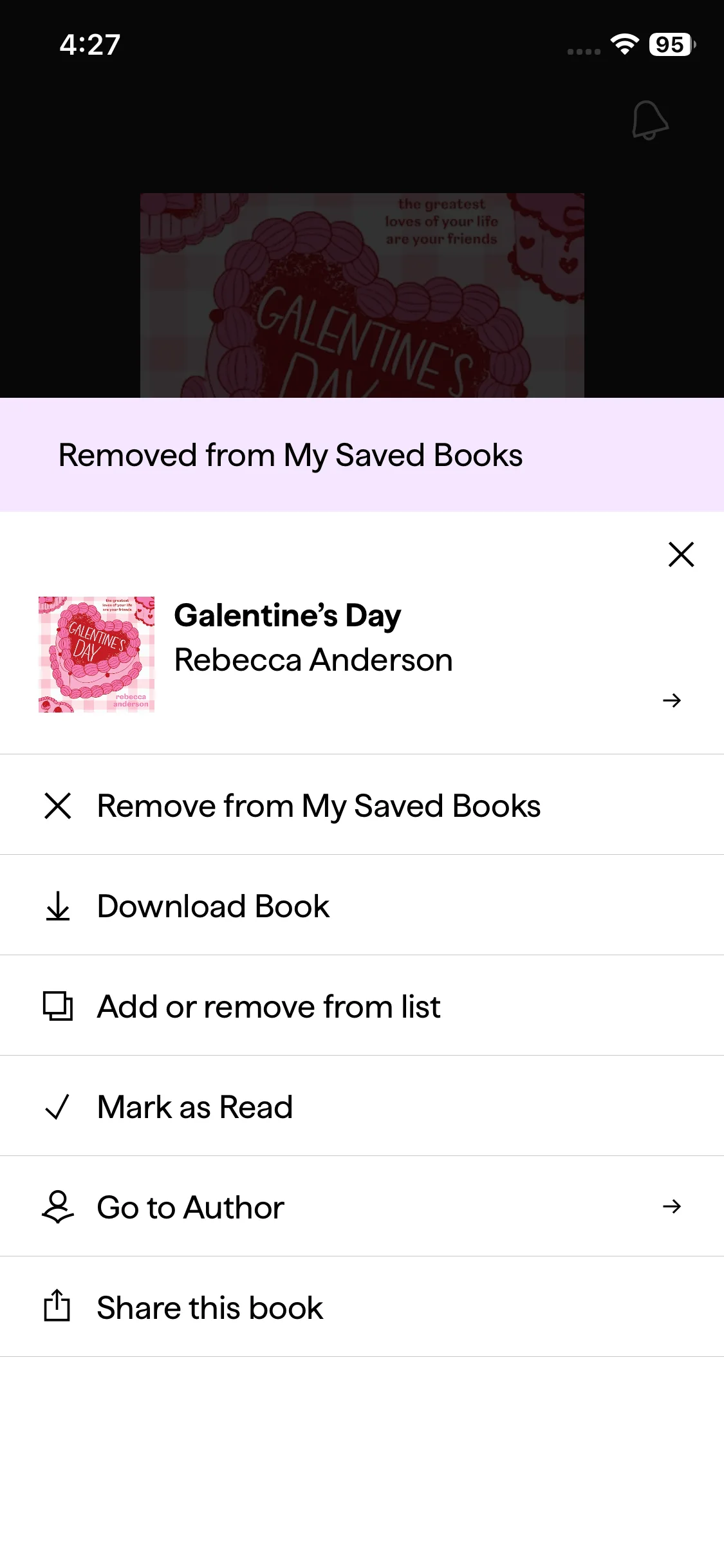This screenshot has width=724, height=1568.
Task: Select Share this book
Action: [210, 1308]
